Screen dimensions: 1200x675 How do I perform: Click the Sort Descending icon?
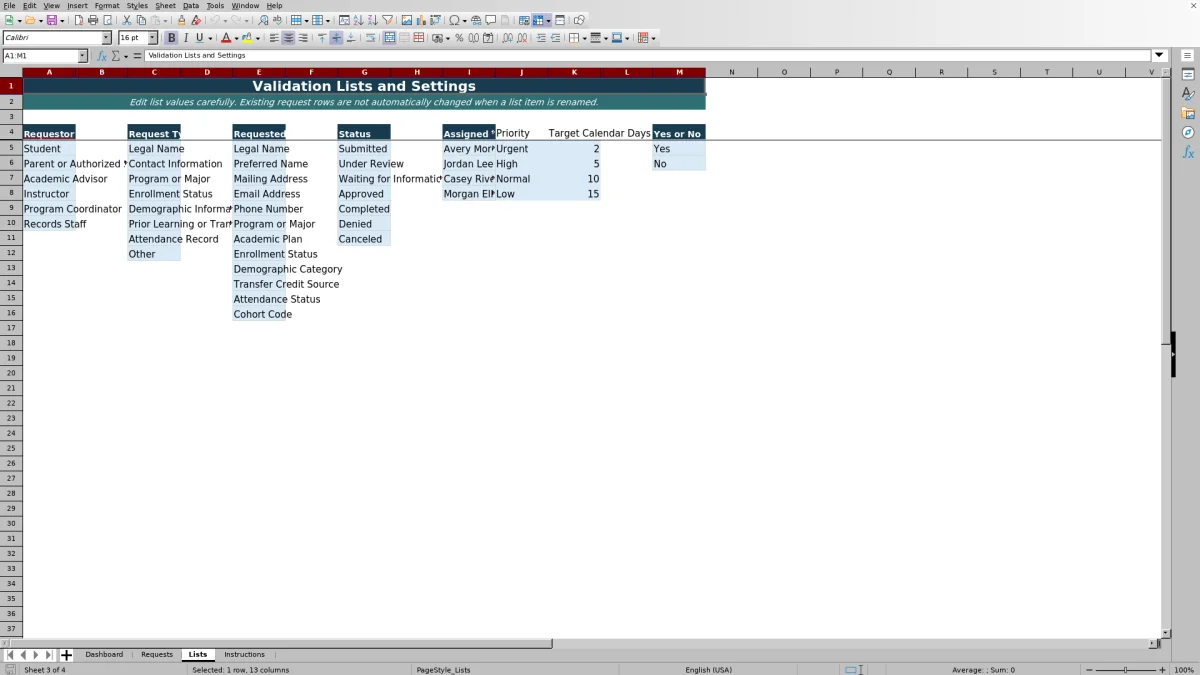click(x=372, y=20)
